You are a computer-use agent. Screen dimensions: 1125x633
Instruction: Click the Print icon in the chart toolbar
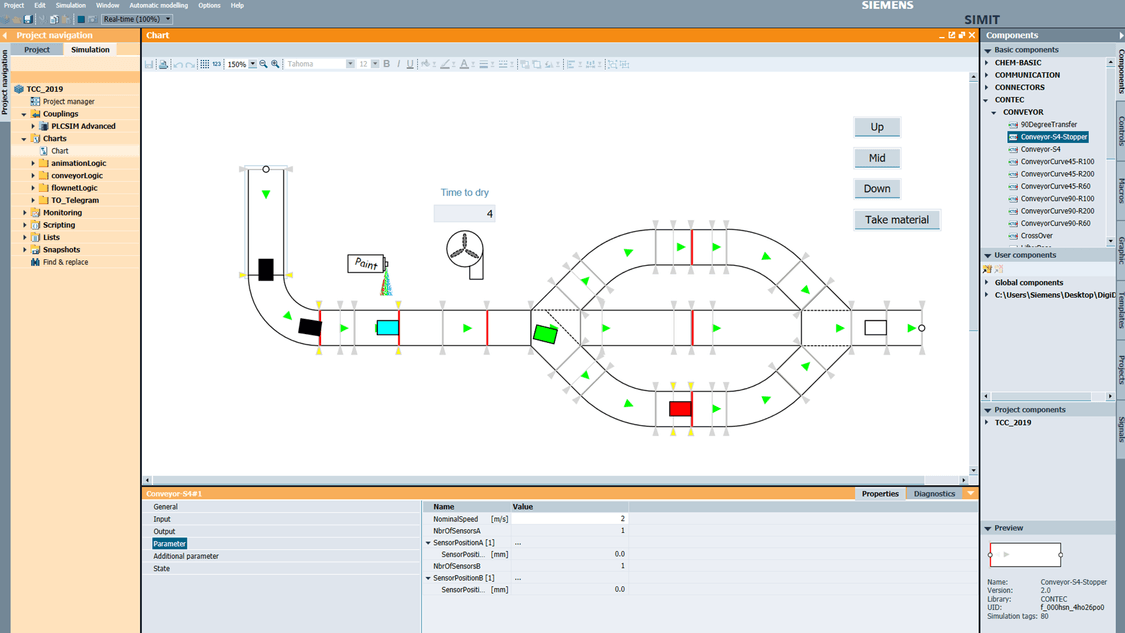click(x=164, y=64)
